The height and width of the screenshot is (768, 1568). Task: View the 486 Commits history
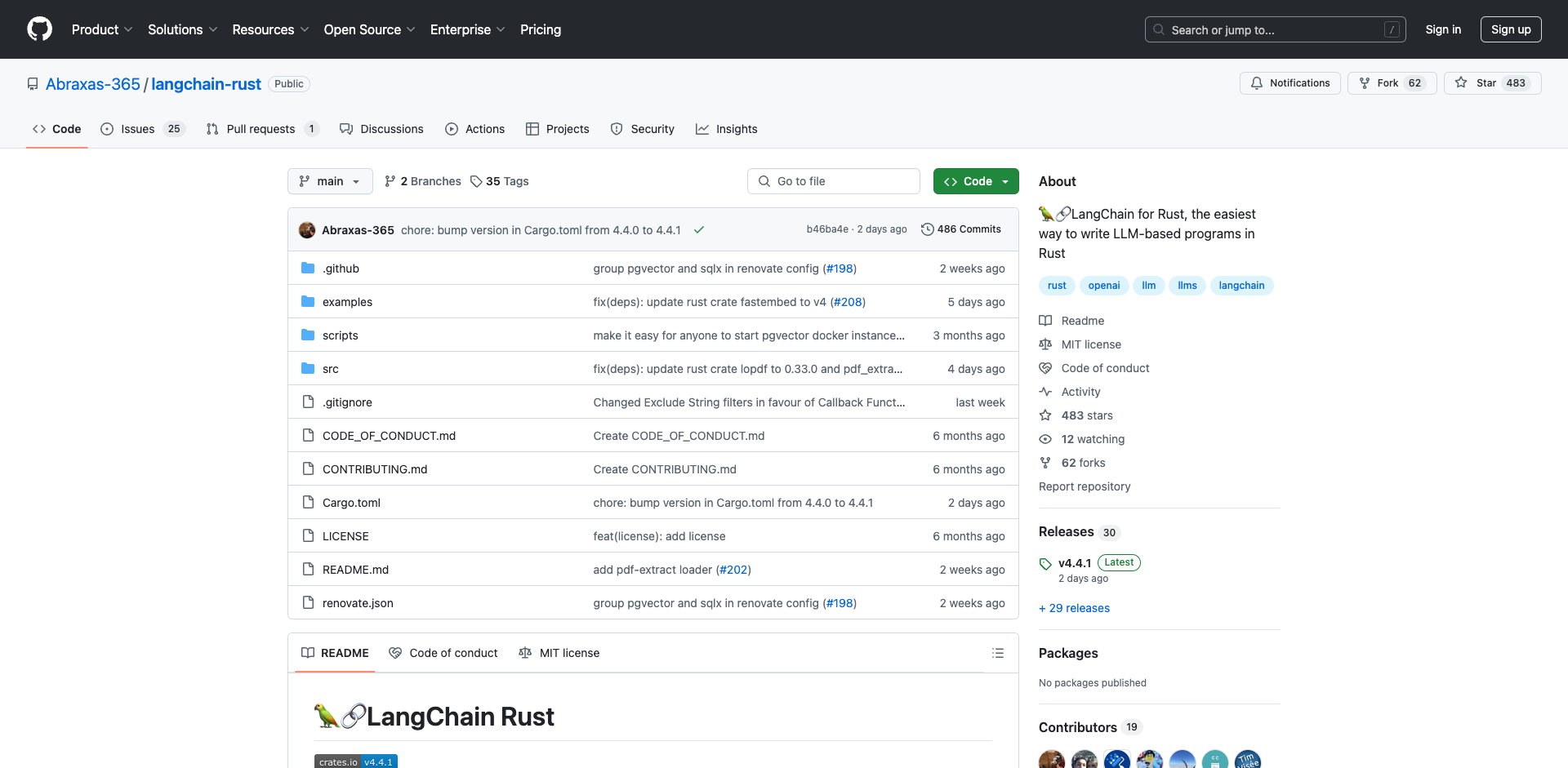960,229
